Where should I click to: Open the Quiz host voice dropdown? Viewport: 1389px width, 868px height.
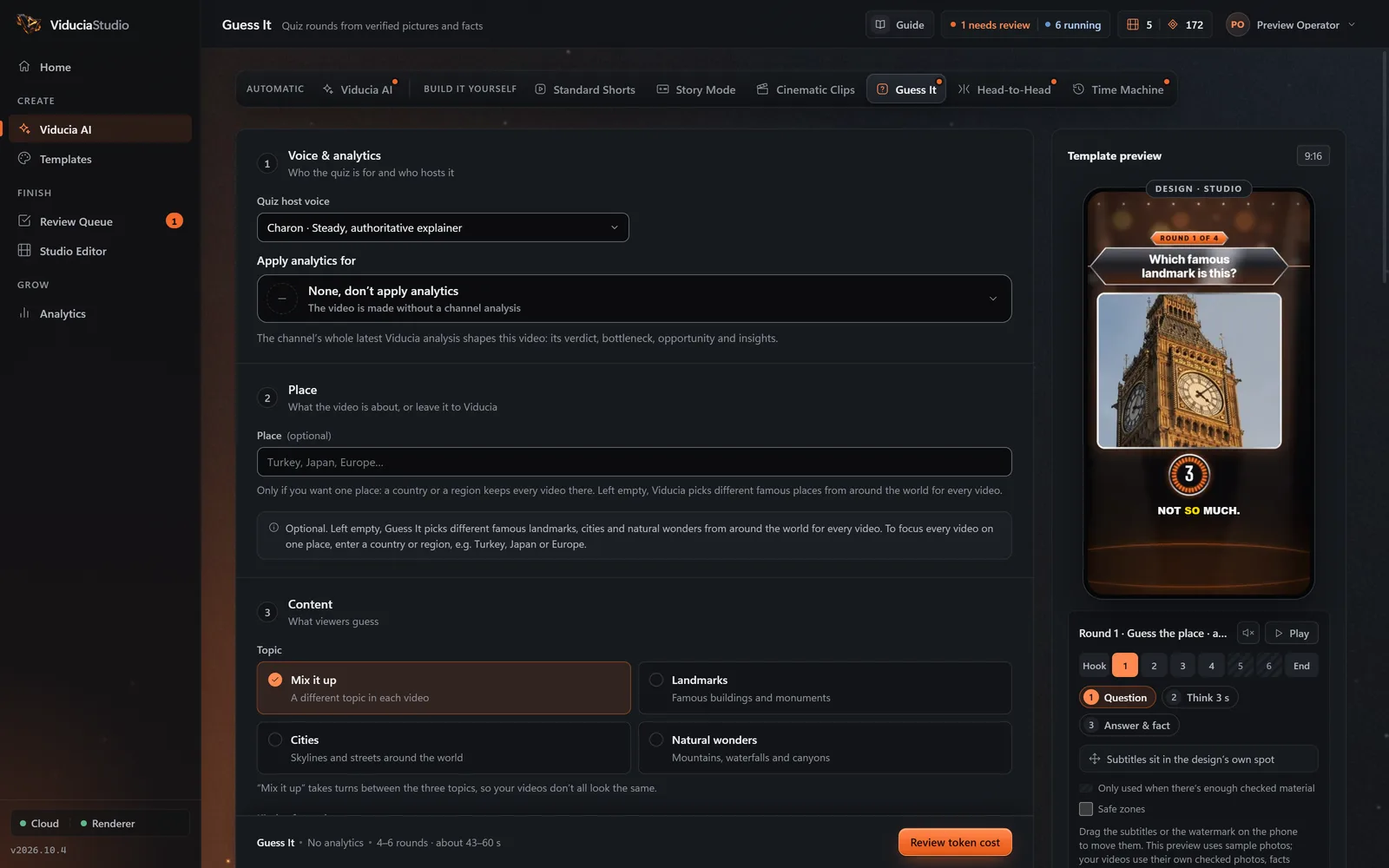click(x=443, y=227)
